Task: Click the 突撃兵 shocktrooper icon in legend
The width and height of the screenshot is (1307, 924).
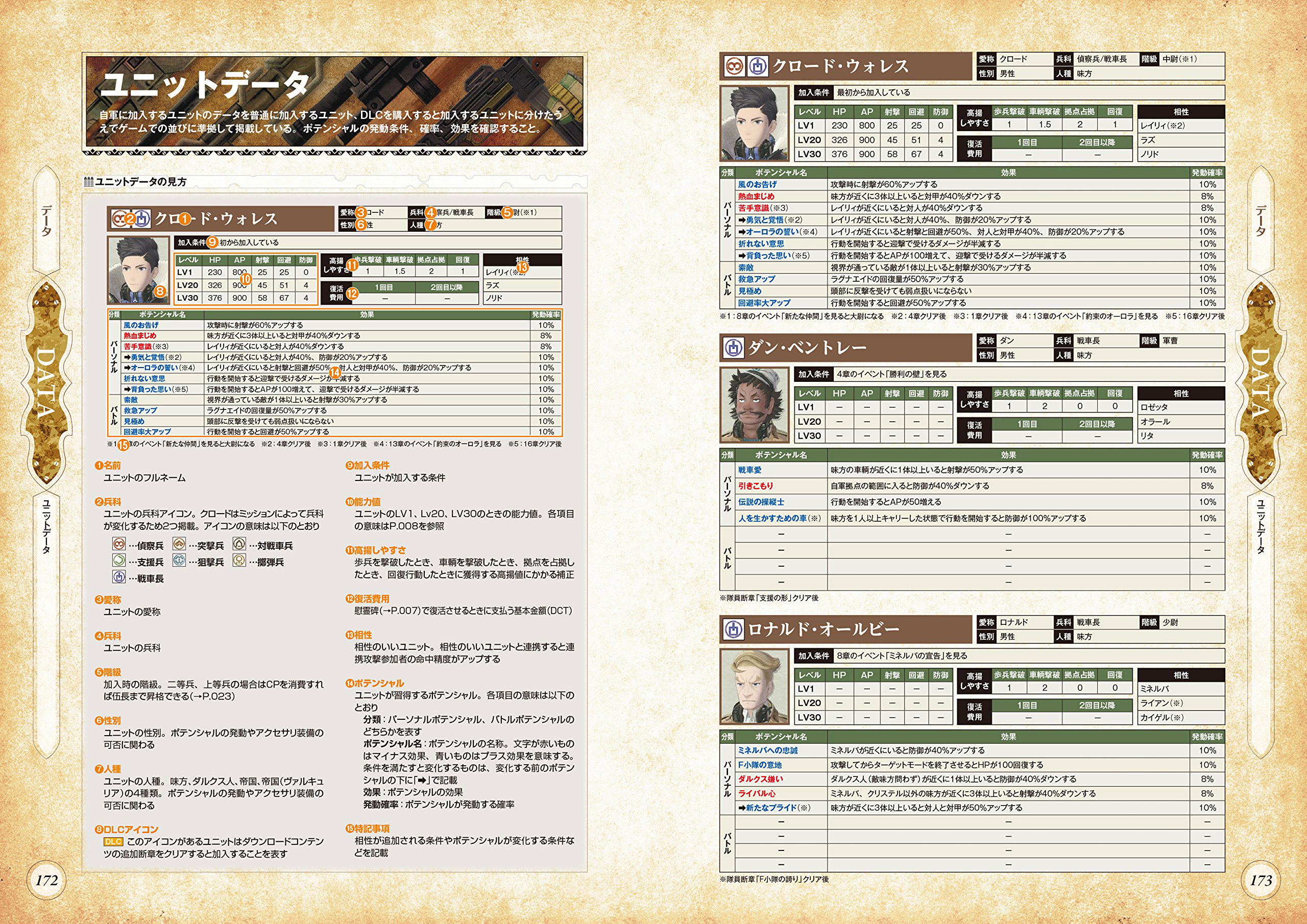Action: tap(179, 544)
